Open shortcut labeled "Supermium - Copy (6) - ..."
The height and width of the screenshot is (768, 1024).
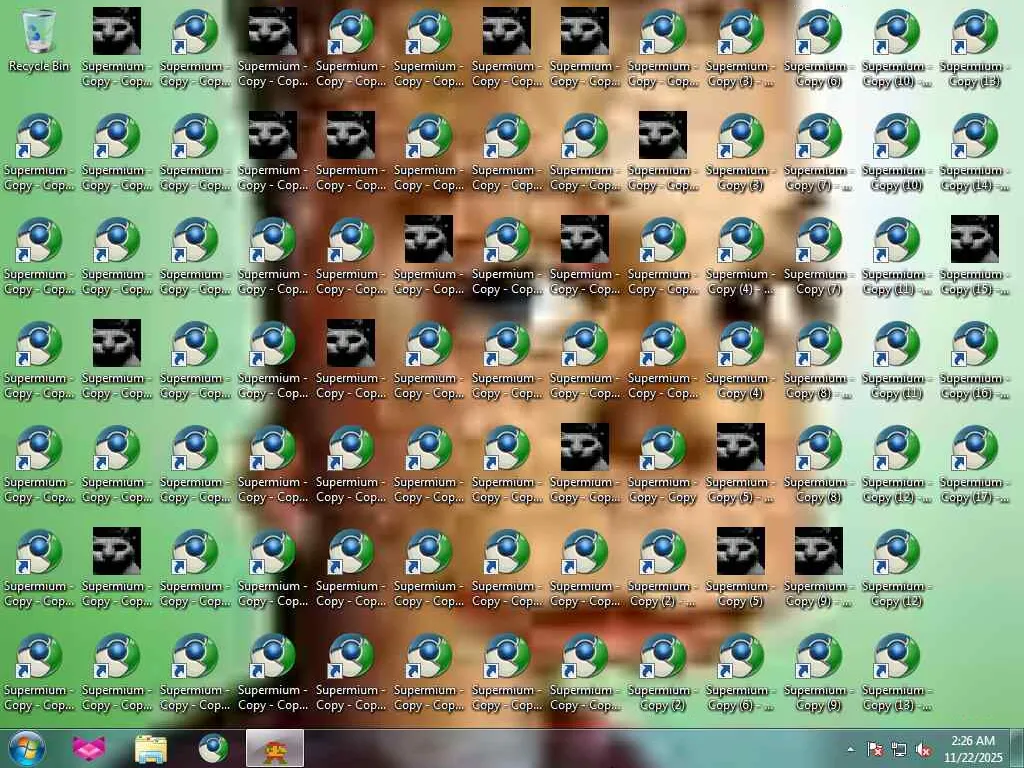(x=740, y=671)
